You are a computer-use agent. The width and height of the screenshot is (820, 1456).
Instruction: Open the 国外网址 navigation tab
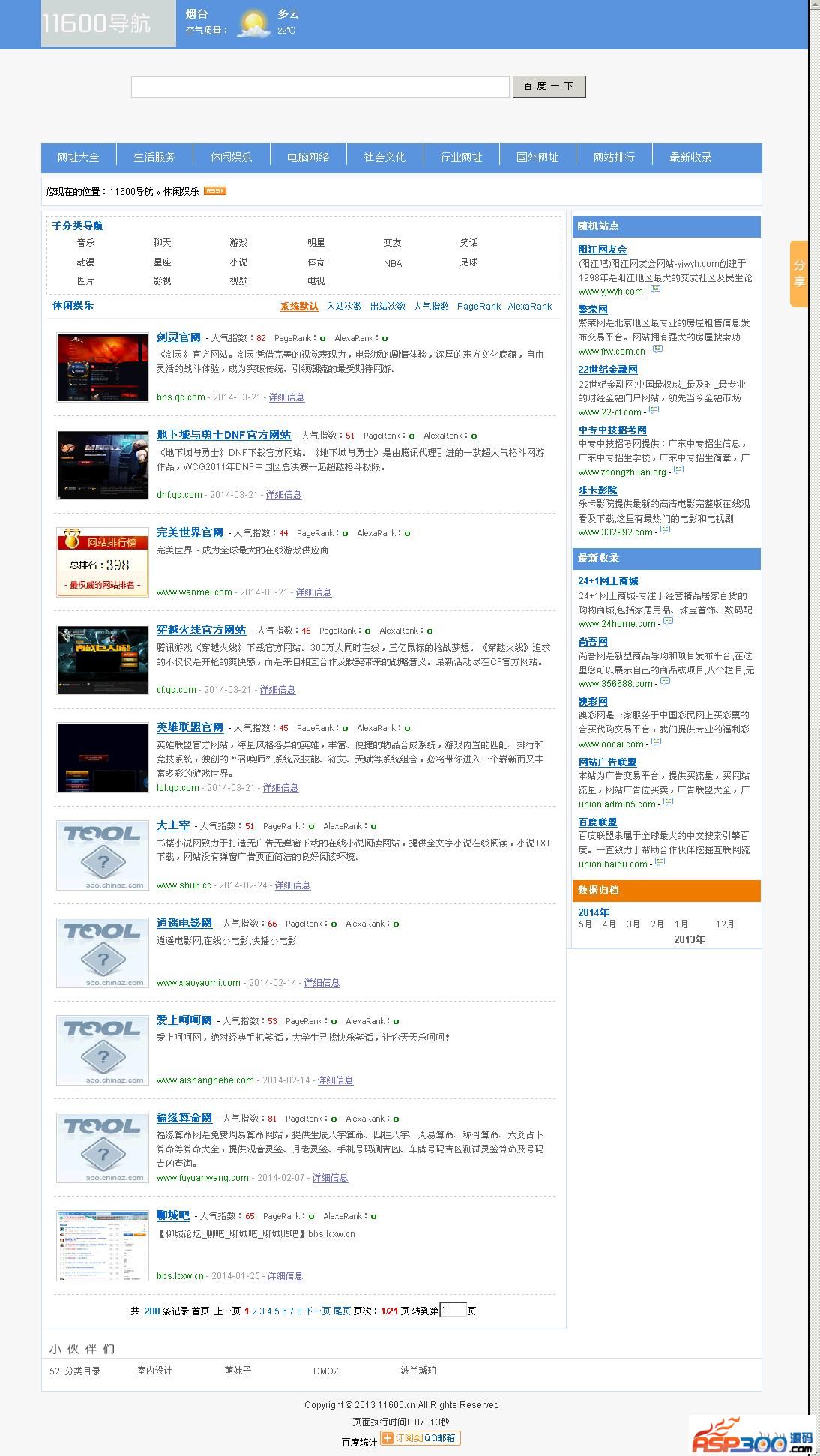[x=537, y=157]
